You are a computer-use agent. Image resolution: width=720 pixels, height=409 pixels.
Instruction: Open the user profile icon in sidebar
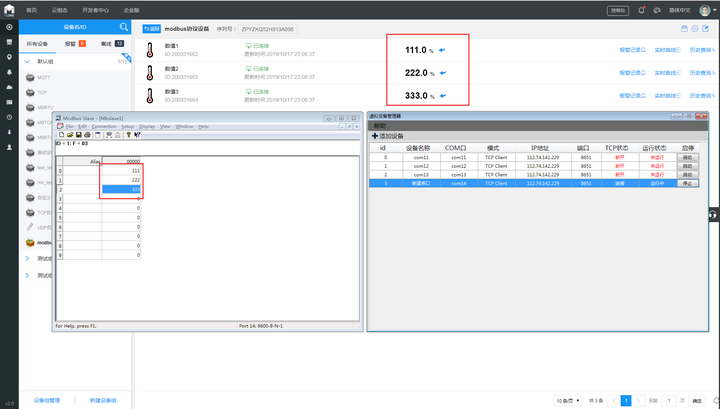click(x=9, y=147)
